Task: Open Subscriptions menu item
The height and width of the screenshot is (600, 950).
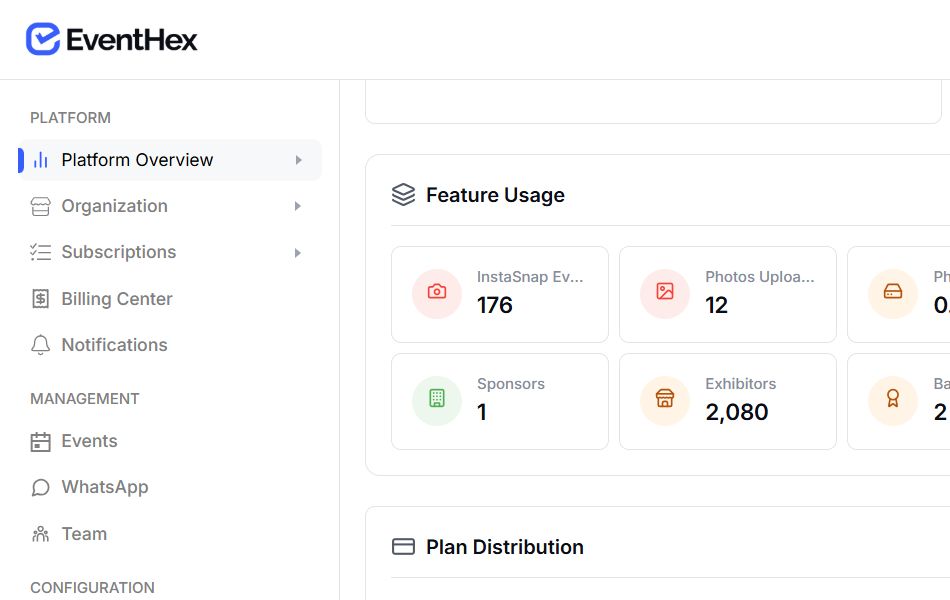Action: [170, 252]
